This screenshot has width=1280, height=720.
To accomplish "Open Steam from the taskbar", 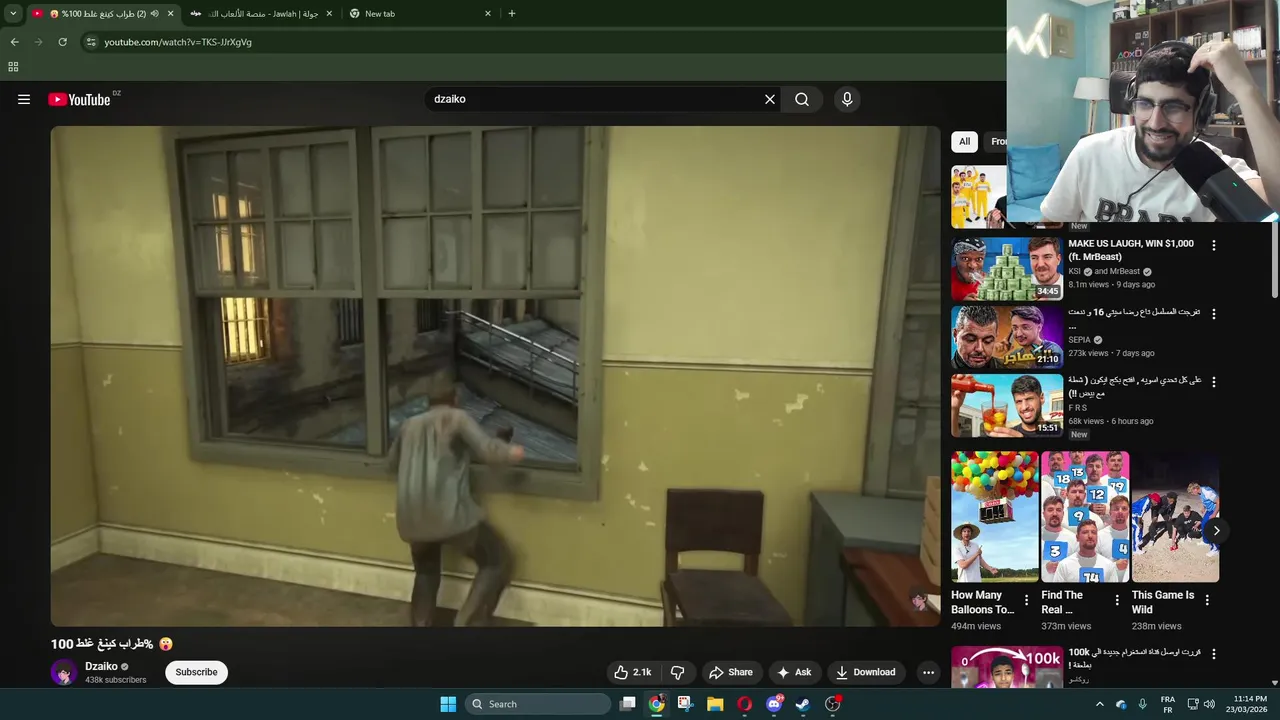I will click(x=803, y=704).
